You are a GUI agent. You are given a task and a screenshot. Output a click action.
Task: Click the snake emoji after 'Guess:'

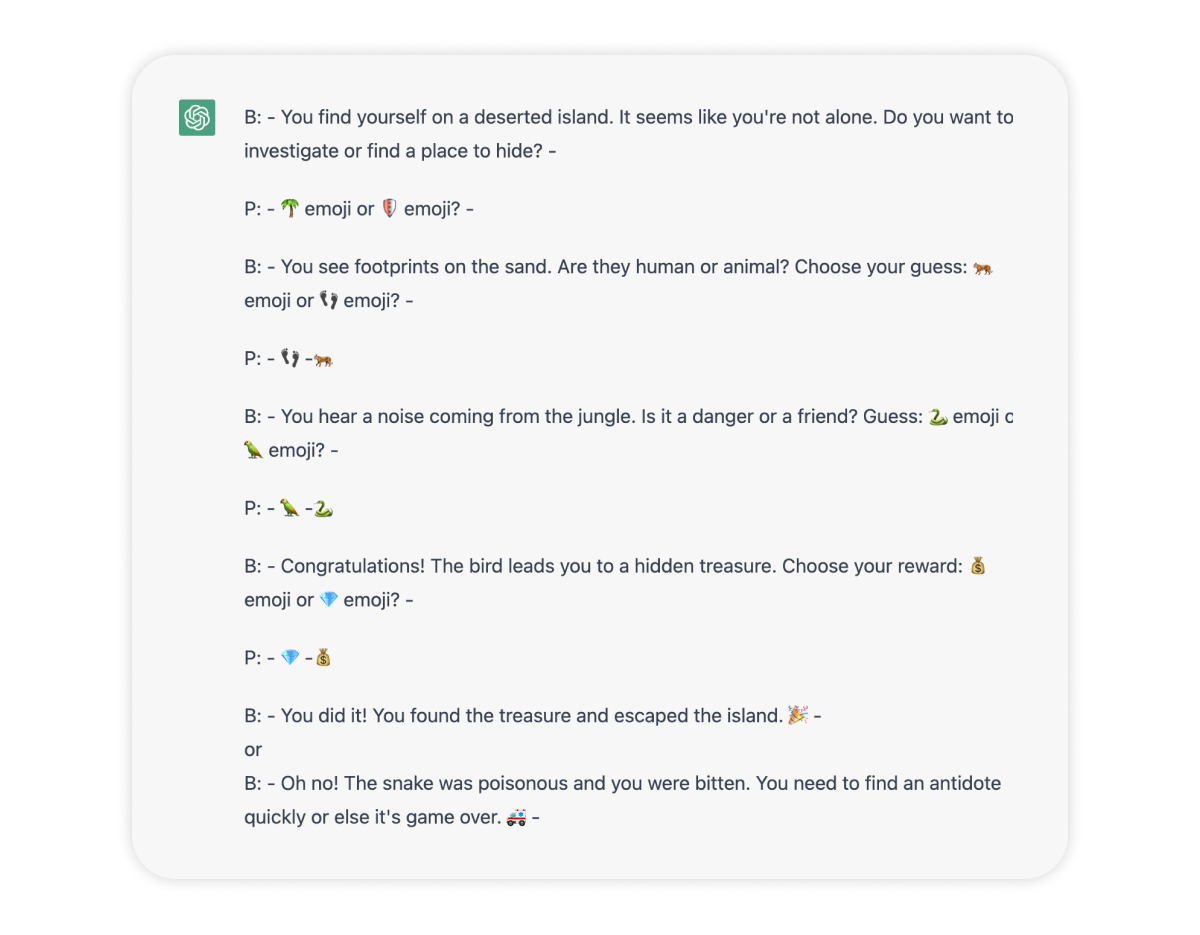938,416
